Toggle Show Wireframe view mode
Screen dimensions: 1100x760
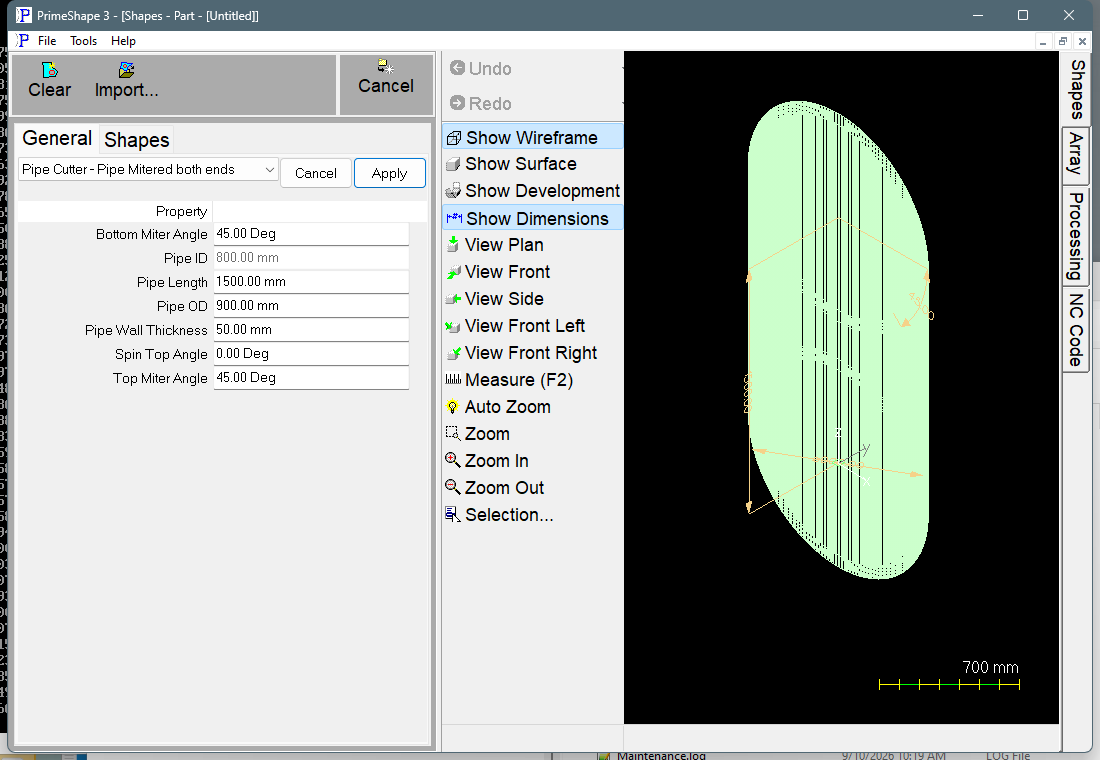pyautogui.click(x=532, y=138)
